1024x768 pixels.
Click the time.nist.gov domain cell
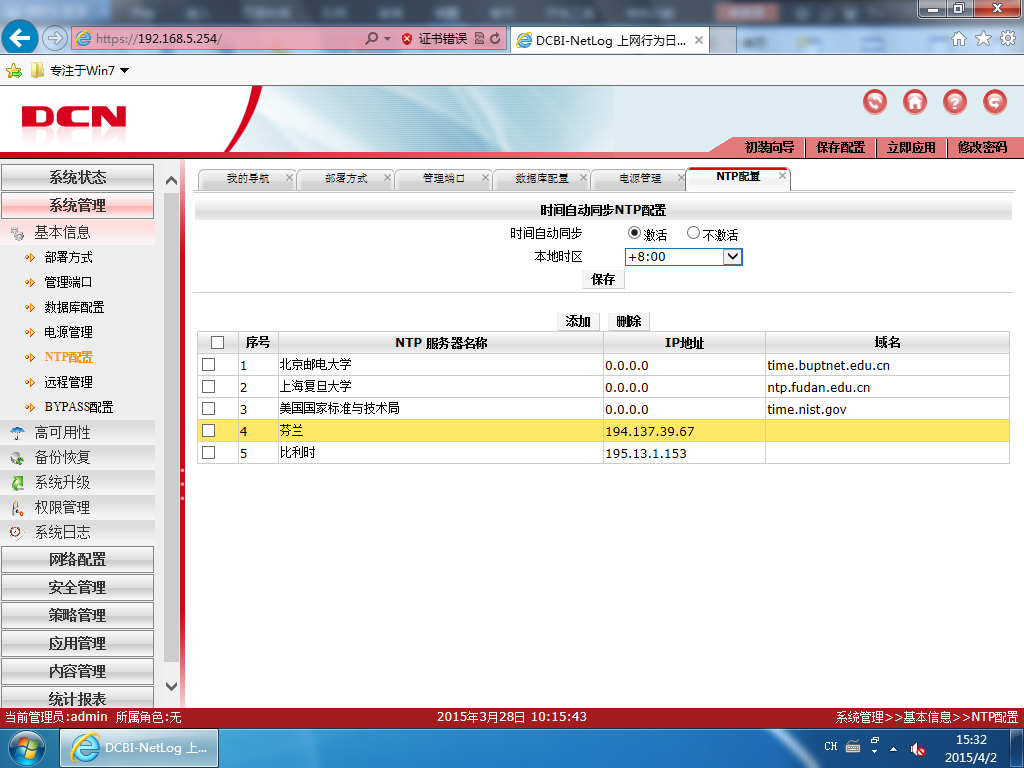[887, 409]
